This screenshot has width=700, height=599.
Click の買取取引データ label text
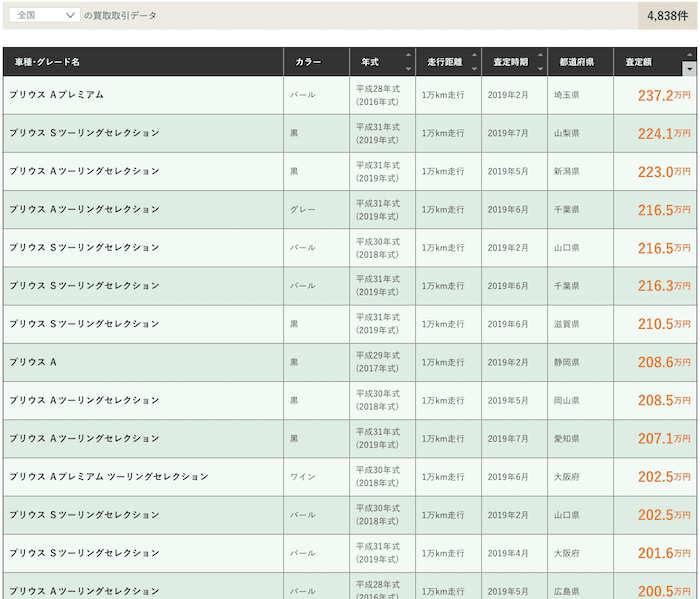121,16
